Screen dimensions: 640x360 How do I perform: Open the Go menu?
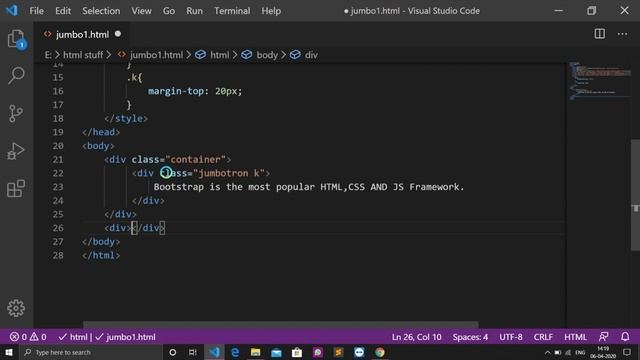[x=169, y=11]
